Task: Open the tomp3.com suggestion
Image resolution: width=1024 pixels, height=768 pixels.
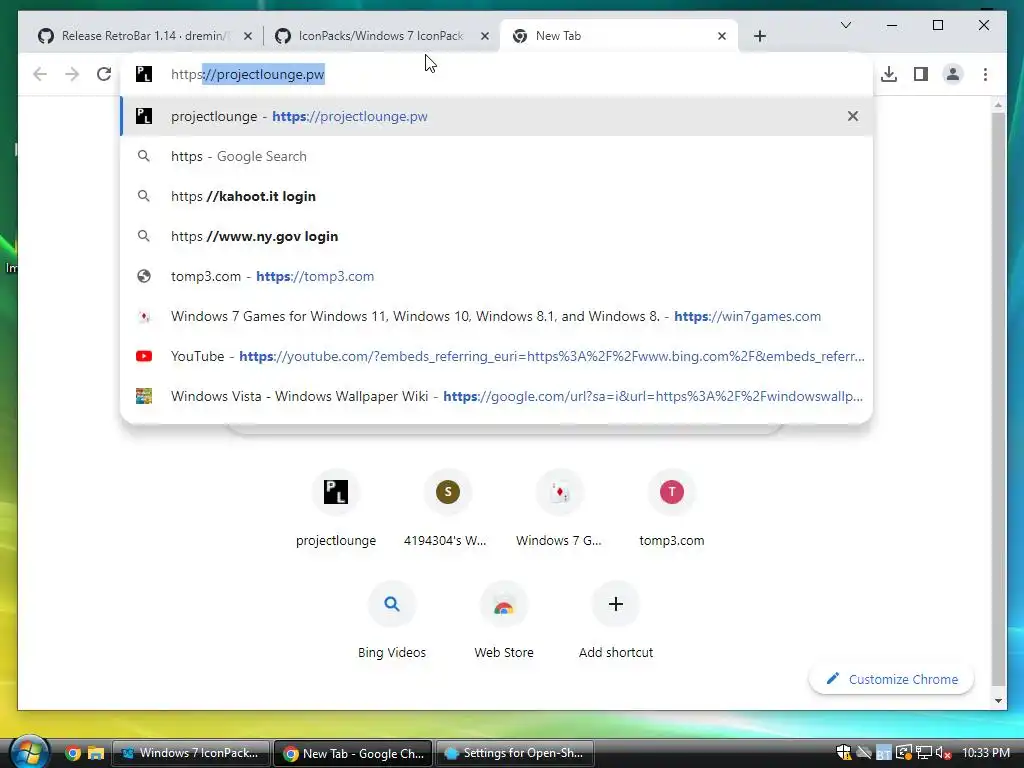Action: coord(496,276)
